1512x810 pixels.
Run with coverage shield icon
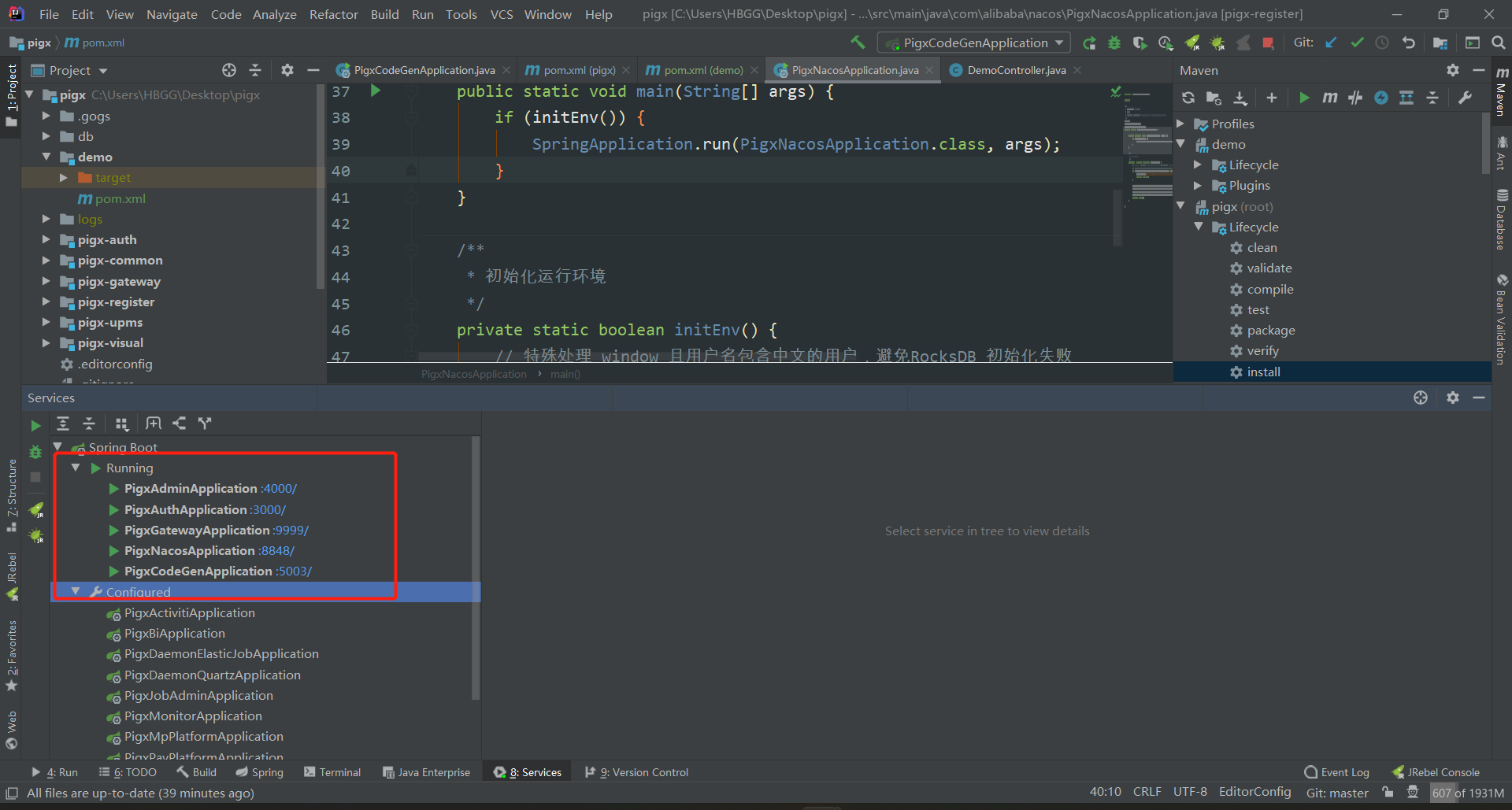pyautogui.click(x=1140, y=43)
